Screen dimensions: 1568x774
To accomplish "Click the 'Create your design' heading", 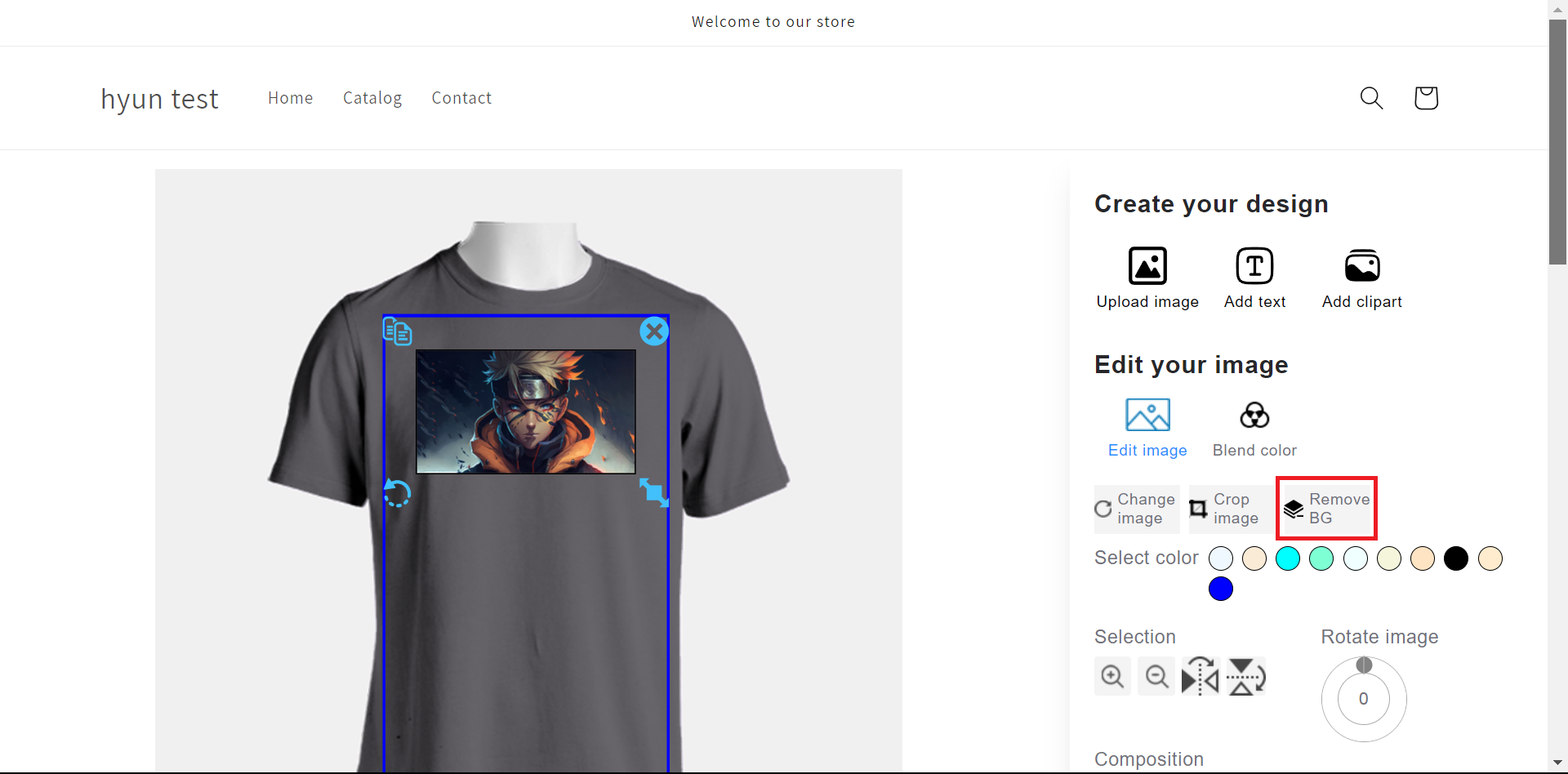I will coord(1211,204).
